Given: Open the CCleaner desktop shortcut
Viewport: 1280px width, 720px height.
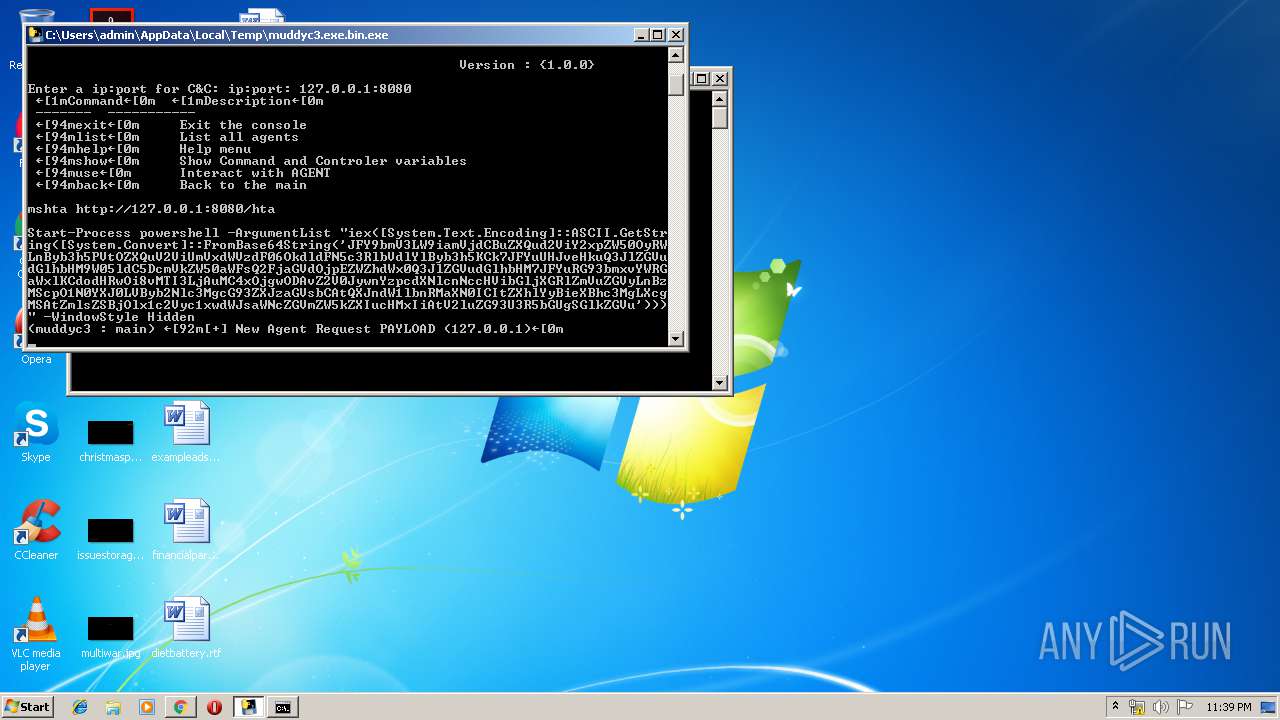Looking at the screenshot, I should coord(36,530).
